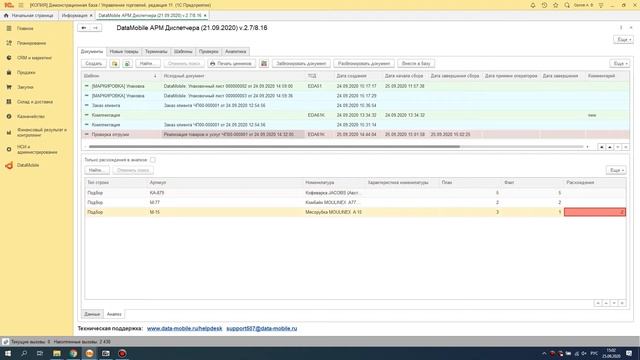Click yellow folder copy icon next to Создать
This screenshot has height=360, width=640.
point(115,64)
